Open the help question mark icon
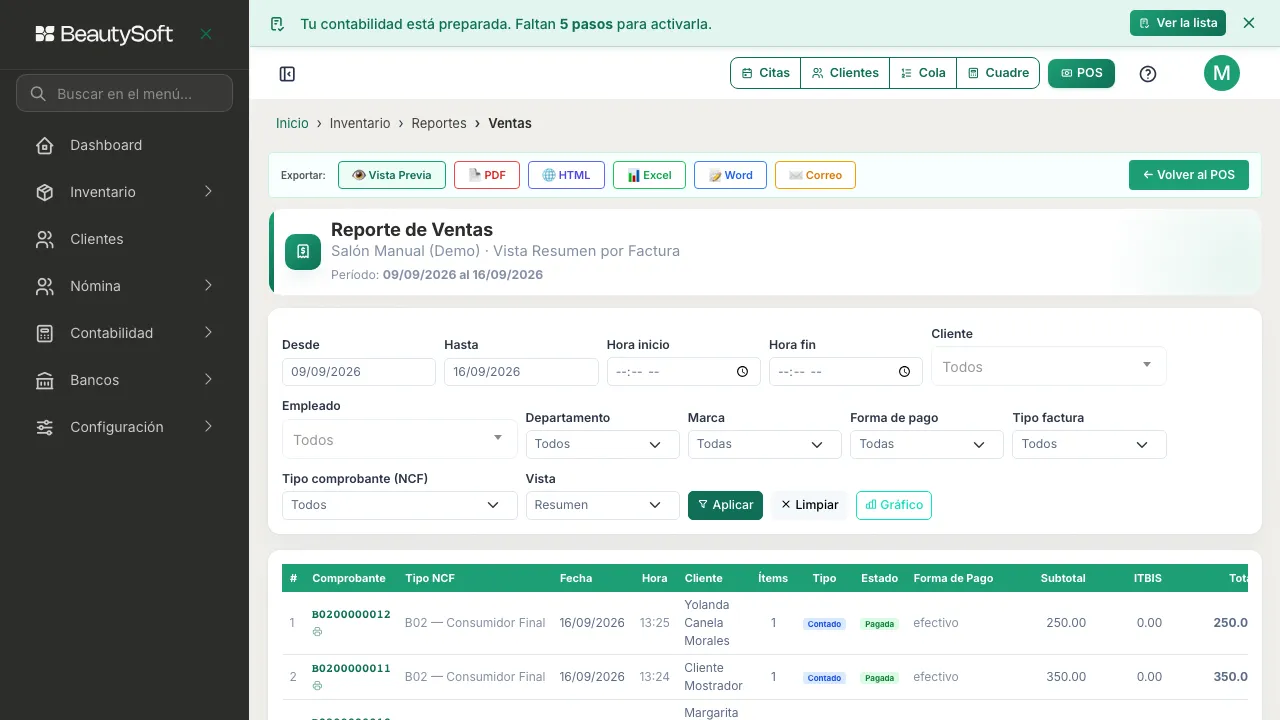Image resolution: width=1280 pixels, height=720 pixels. coord(1148,74)
